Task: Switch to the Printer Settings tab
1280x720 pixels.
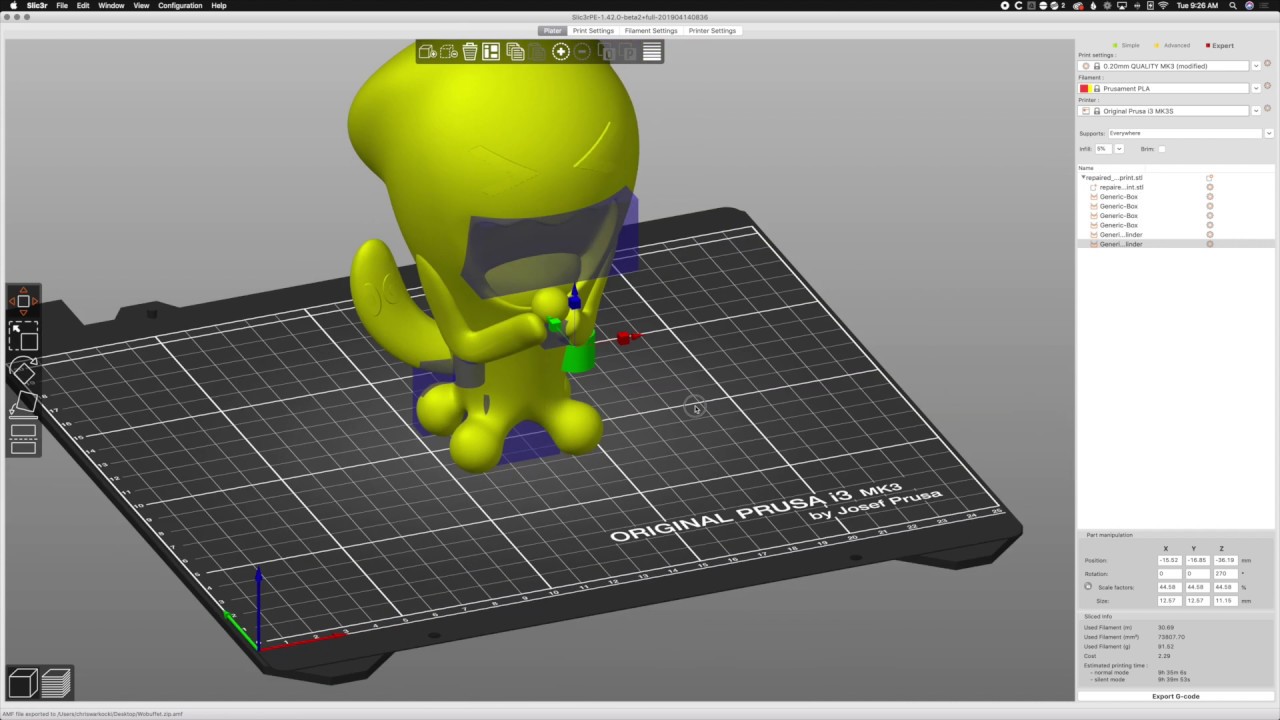Action: 712,30
